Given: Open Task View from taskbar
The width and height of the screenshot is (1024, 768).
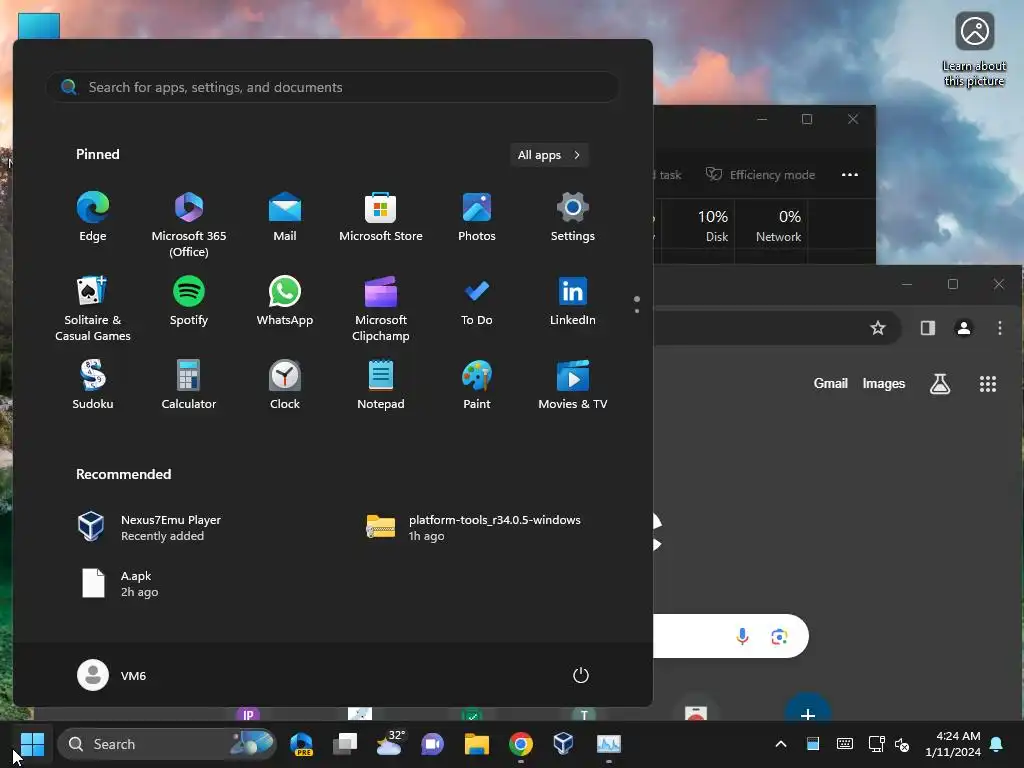Looking at the screenshot, I should [x=345, y=744].
